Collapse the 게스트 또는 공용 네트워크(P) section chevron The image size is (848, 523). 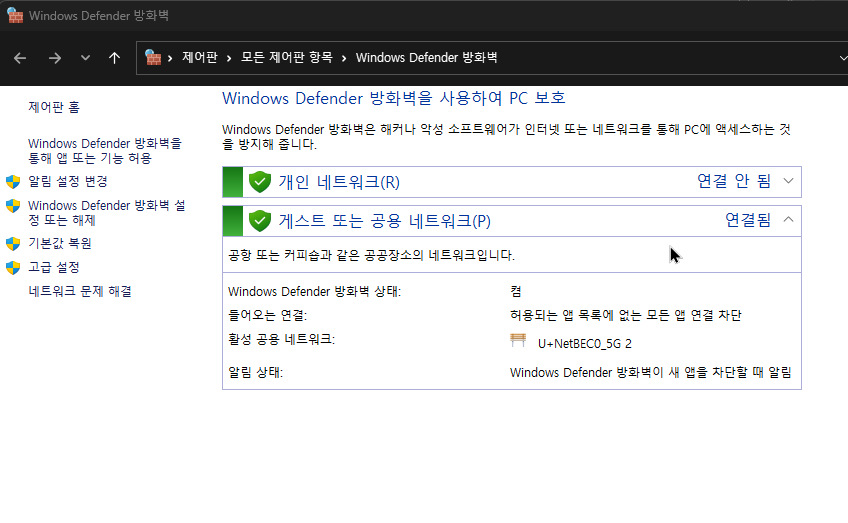point(789,220)
